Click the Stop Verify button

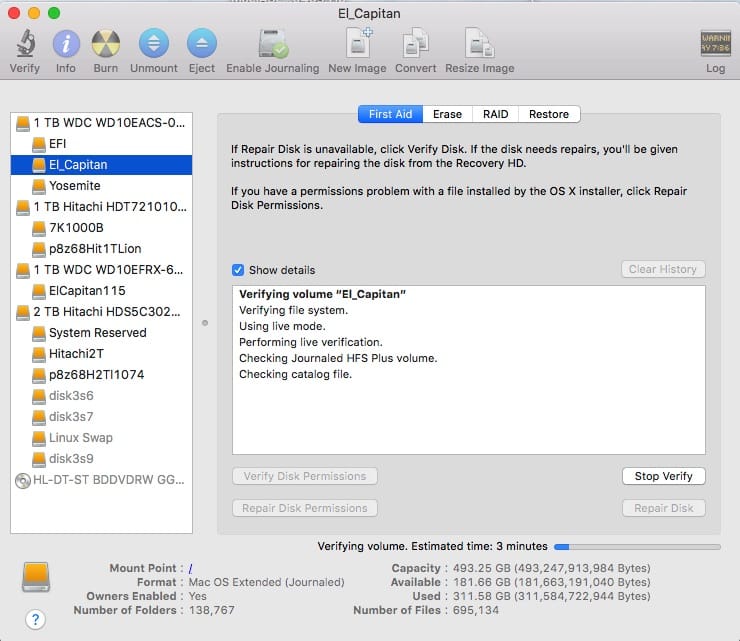point(663,476)
